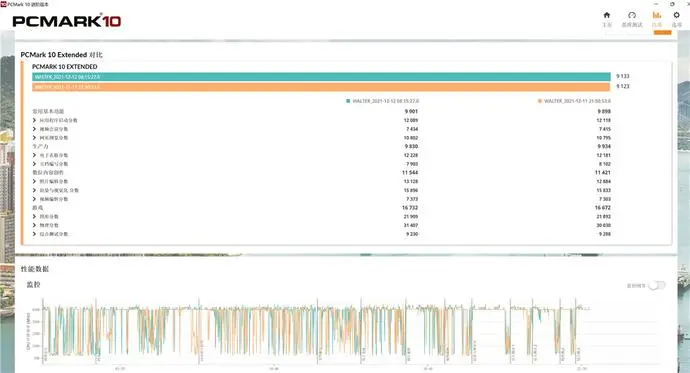Expand the physics score row (31 407)
This screenshot has height=373, width=690.
34,225
